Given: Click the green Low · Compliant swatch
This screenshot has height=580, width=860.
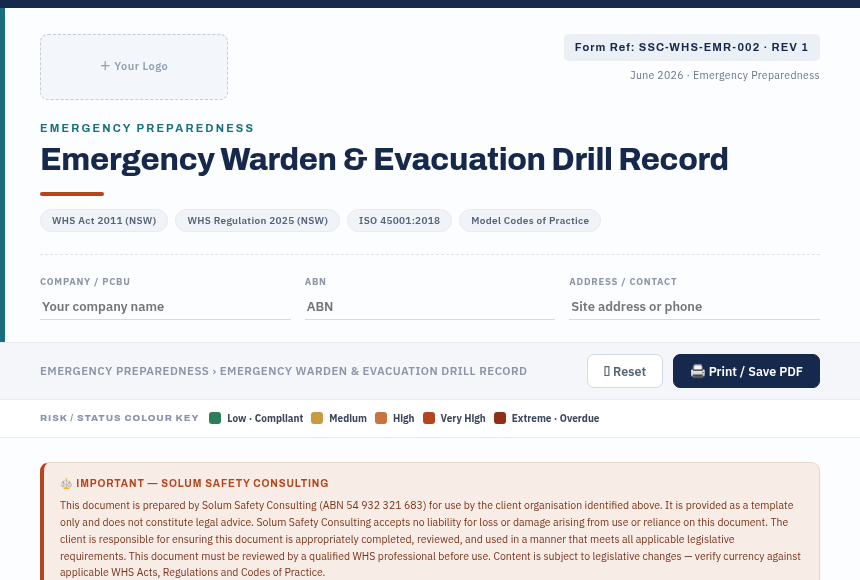Looking at the screenshot, I should point(215,418).
